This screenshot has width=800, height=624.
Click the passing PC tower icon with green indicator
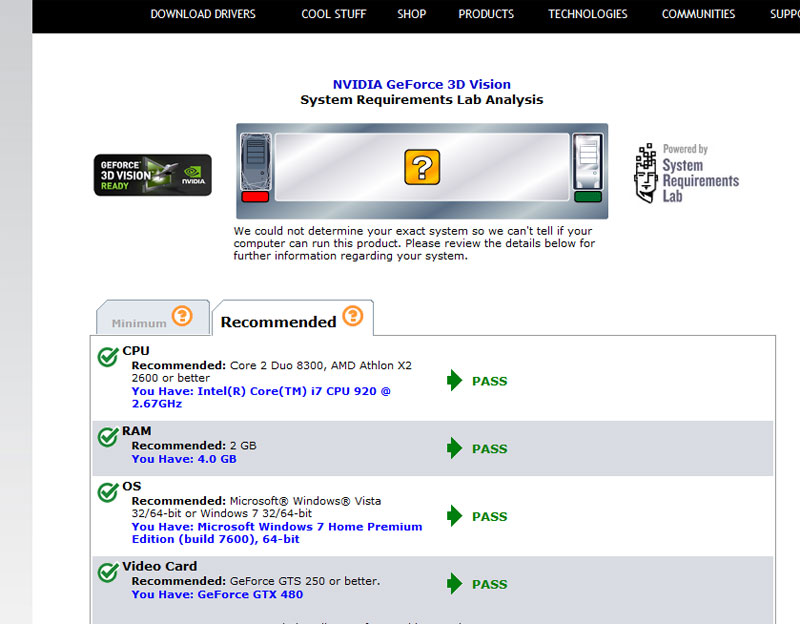pyautogui.click(x=588, y=167)
